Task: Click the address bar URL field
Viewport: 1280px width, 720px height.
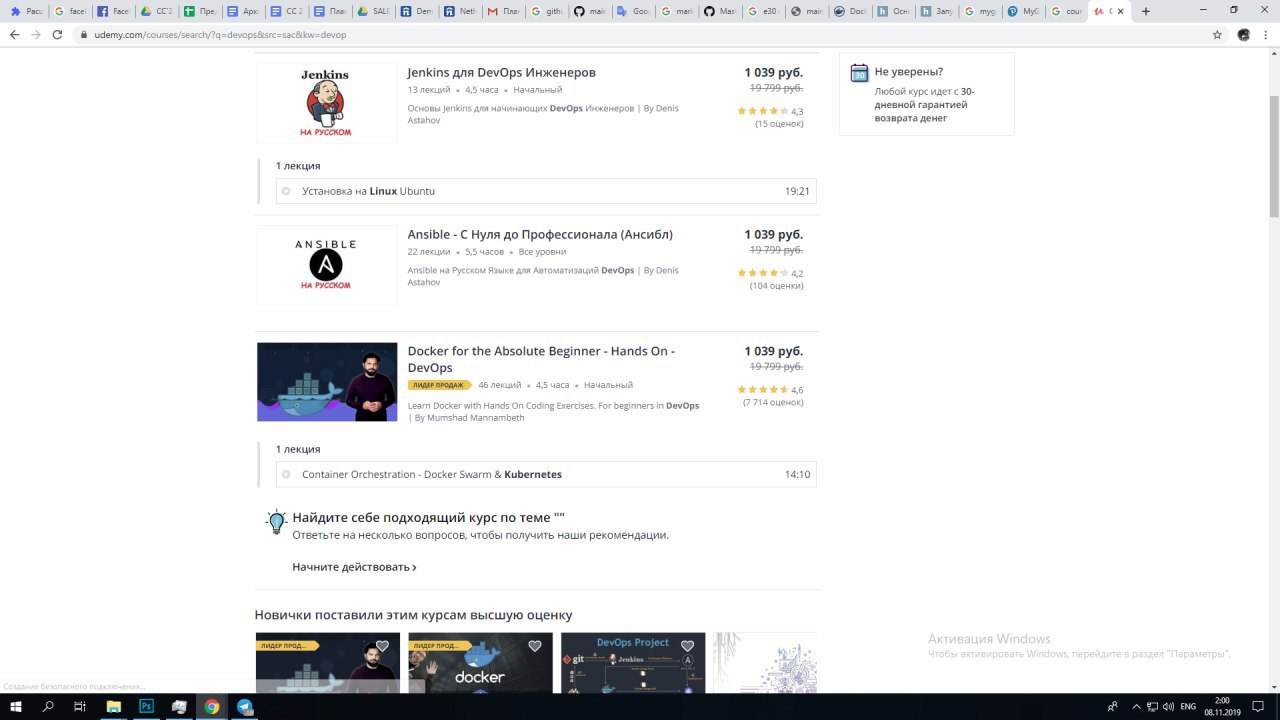Action: click(x=640, y=34)
